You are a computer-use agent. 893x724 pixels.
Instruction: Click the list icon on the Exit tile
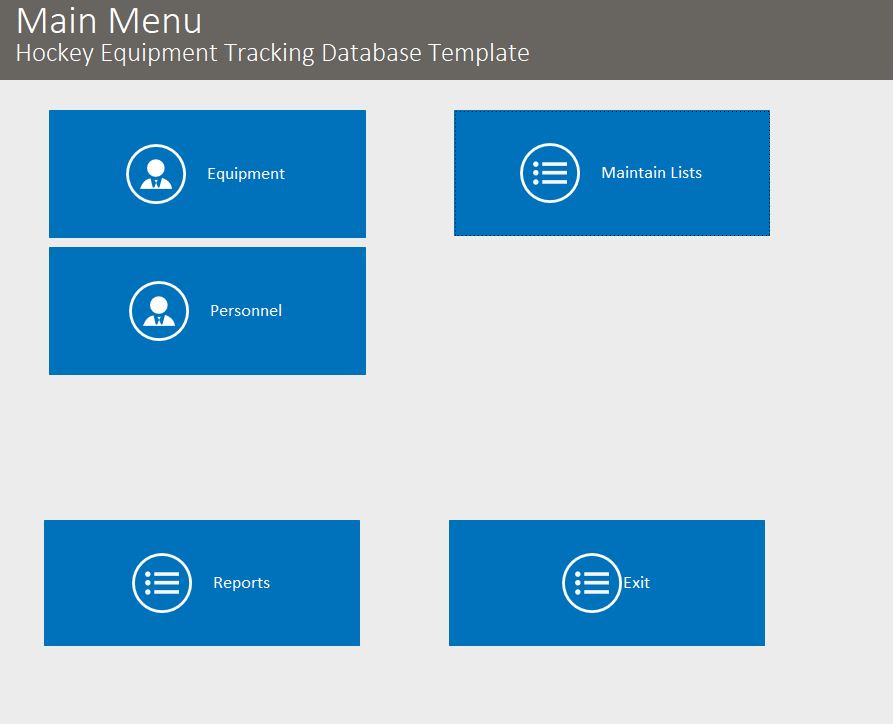tap(592, 583)
